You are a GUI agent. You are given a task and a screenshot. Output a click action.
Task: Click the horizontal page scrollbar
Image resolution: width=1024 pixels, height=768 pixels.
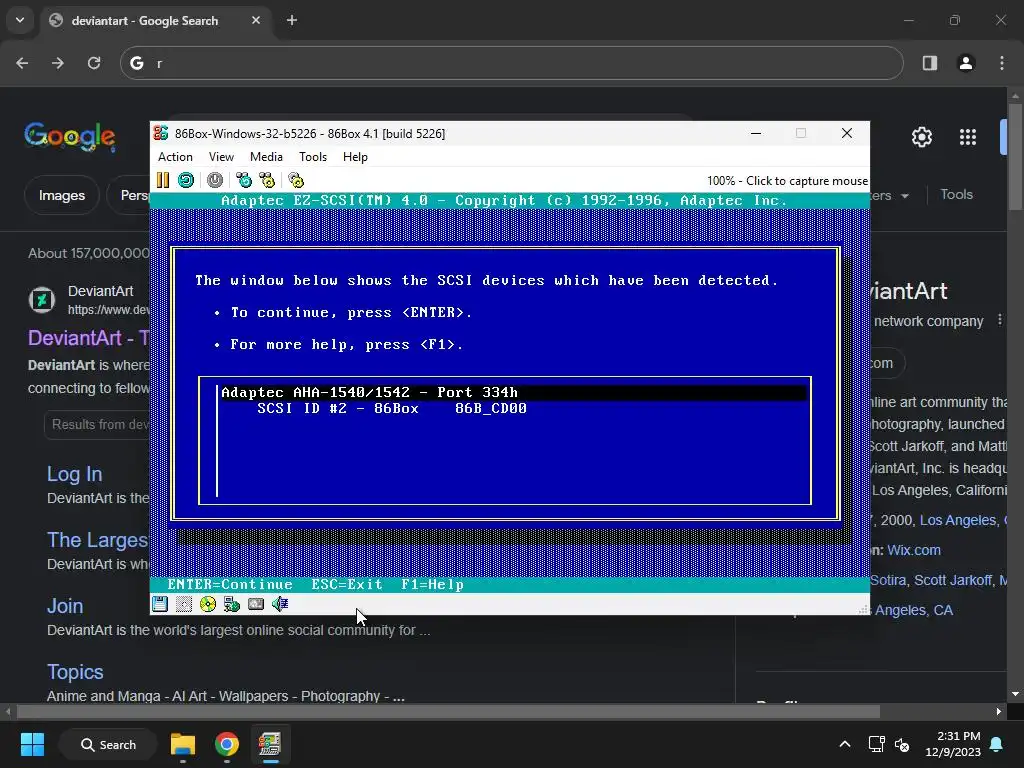448,711
